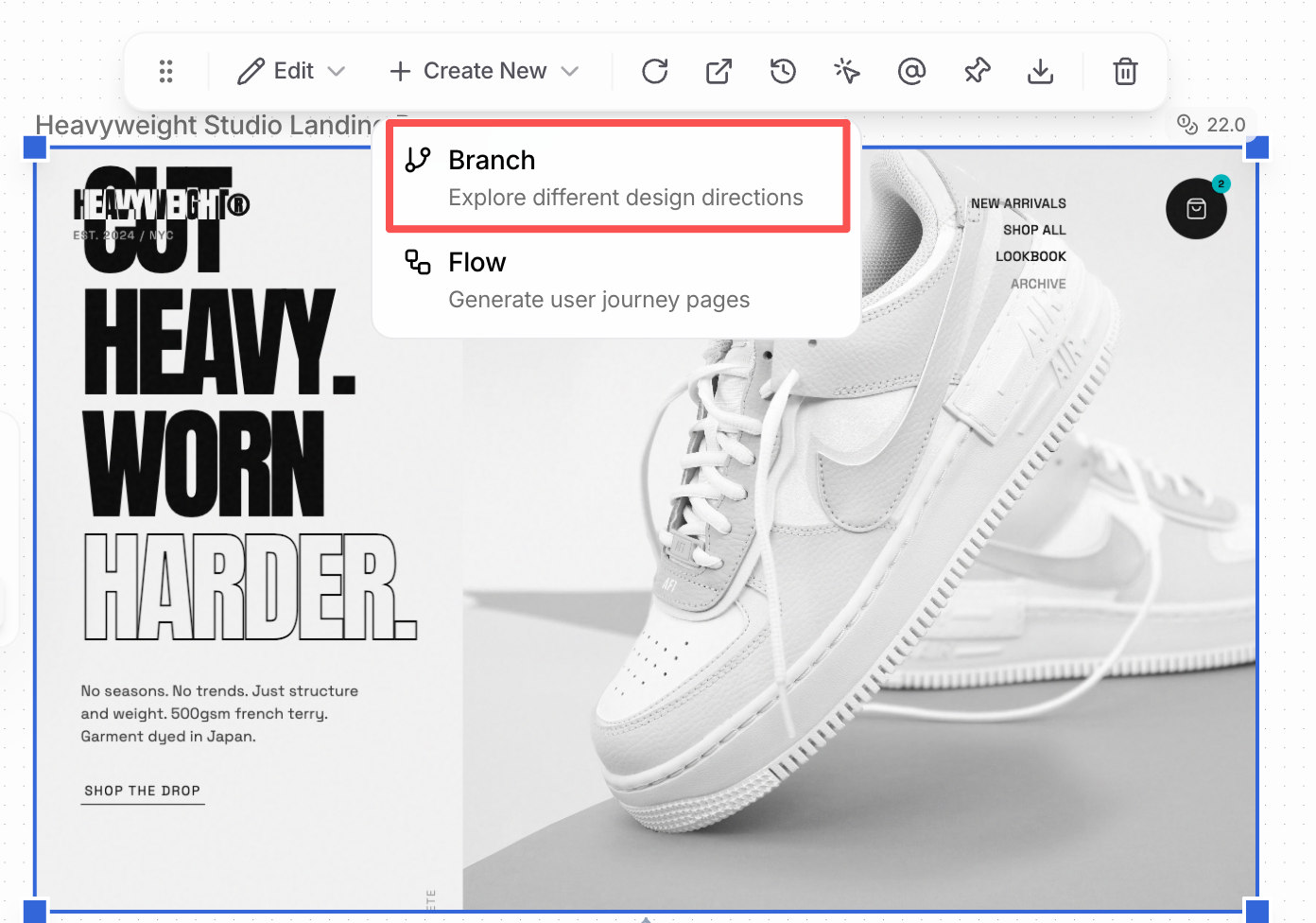Open version history with the clock icon

tap(783, 71)
